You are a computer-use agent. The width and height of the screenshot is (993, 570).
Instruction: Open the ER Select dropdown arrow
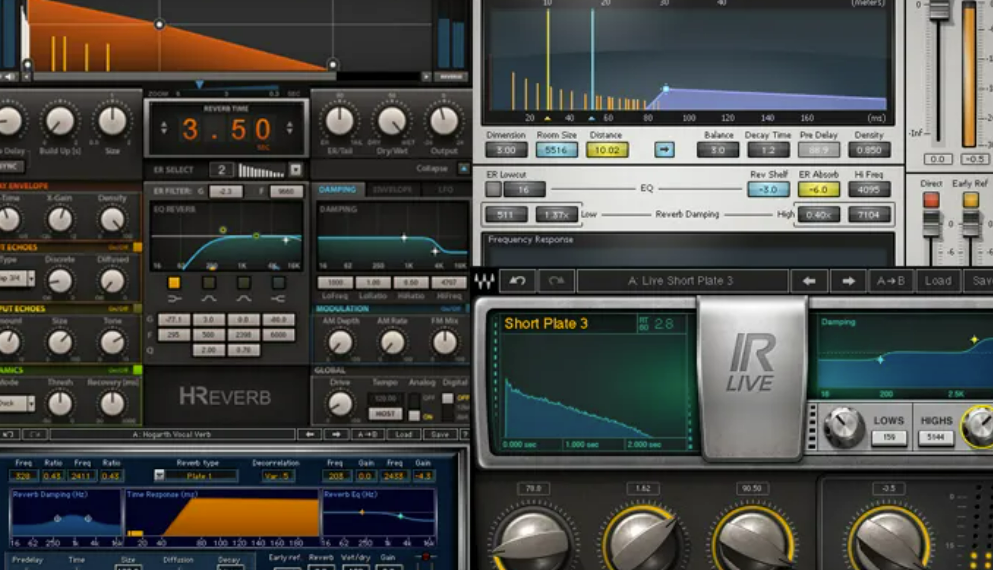tap(296, 170)
